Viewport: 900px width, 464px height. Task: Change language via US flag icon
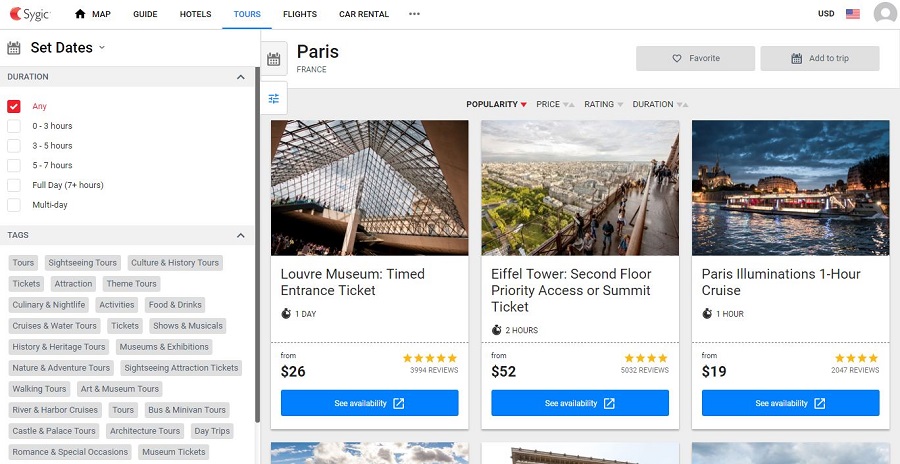click(x=853, y=14)
